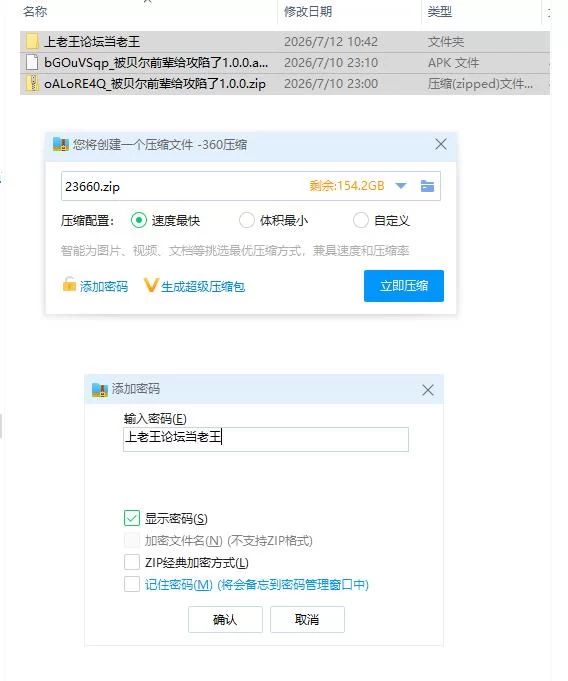Click the 360压缩 logo in the create archive dialog

coord(61,144)
